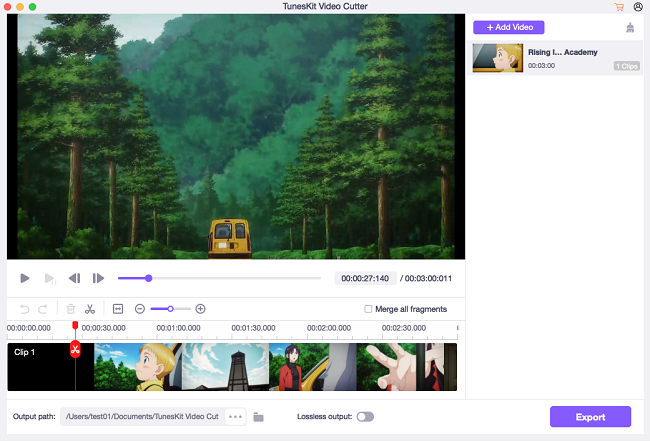Browse output path with three-dots button
The height and width of the screenshot is (441, 650).
235,417
